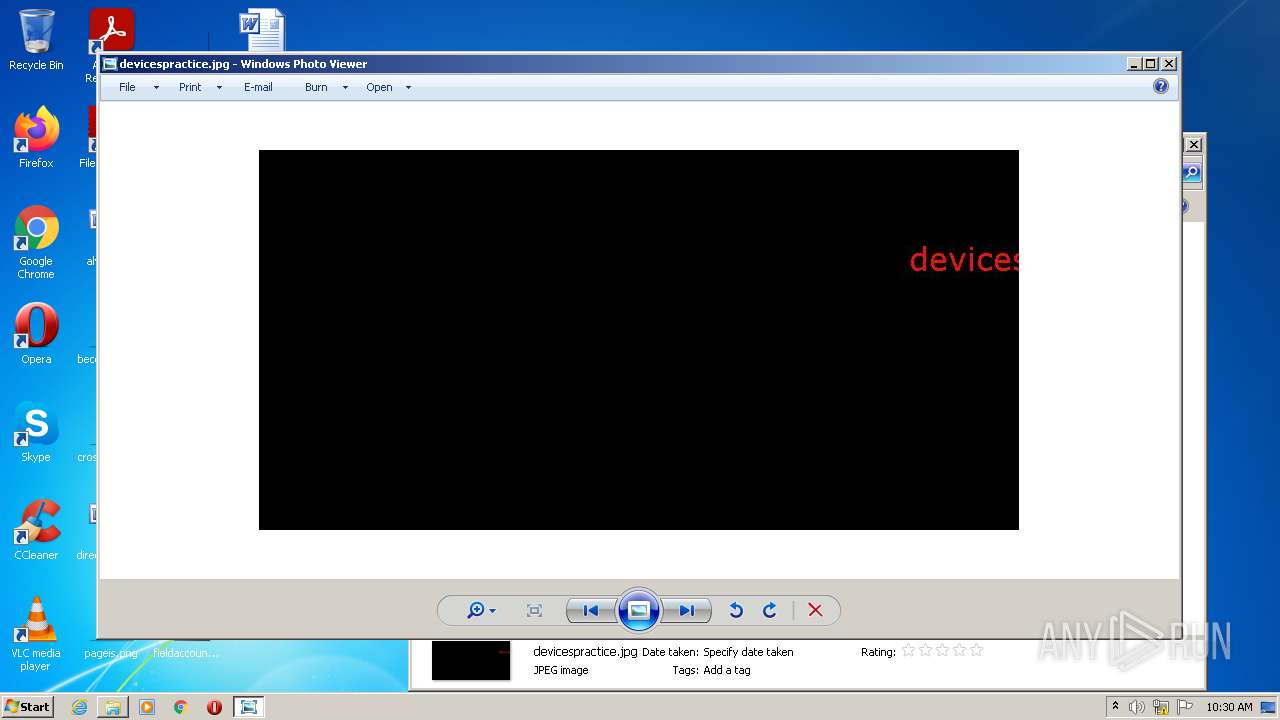Image resolution: width=1280 pixels, height=720 pixels.
Task: Click the Explorer window search icon behind
Action: click(1191, 173)
